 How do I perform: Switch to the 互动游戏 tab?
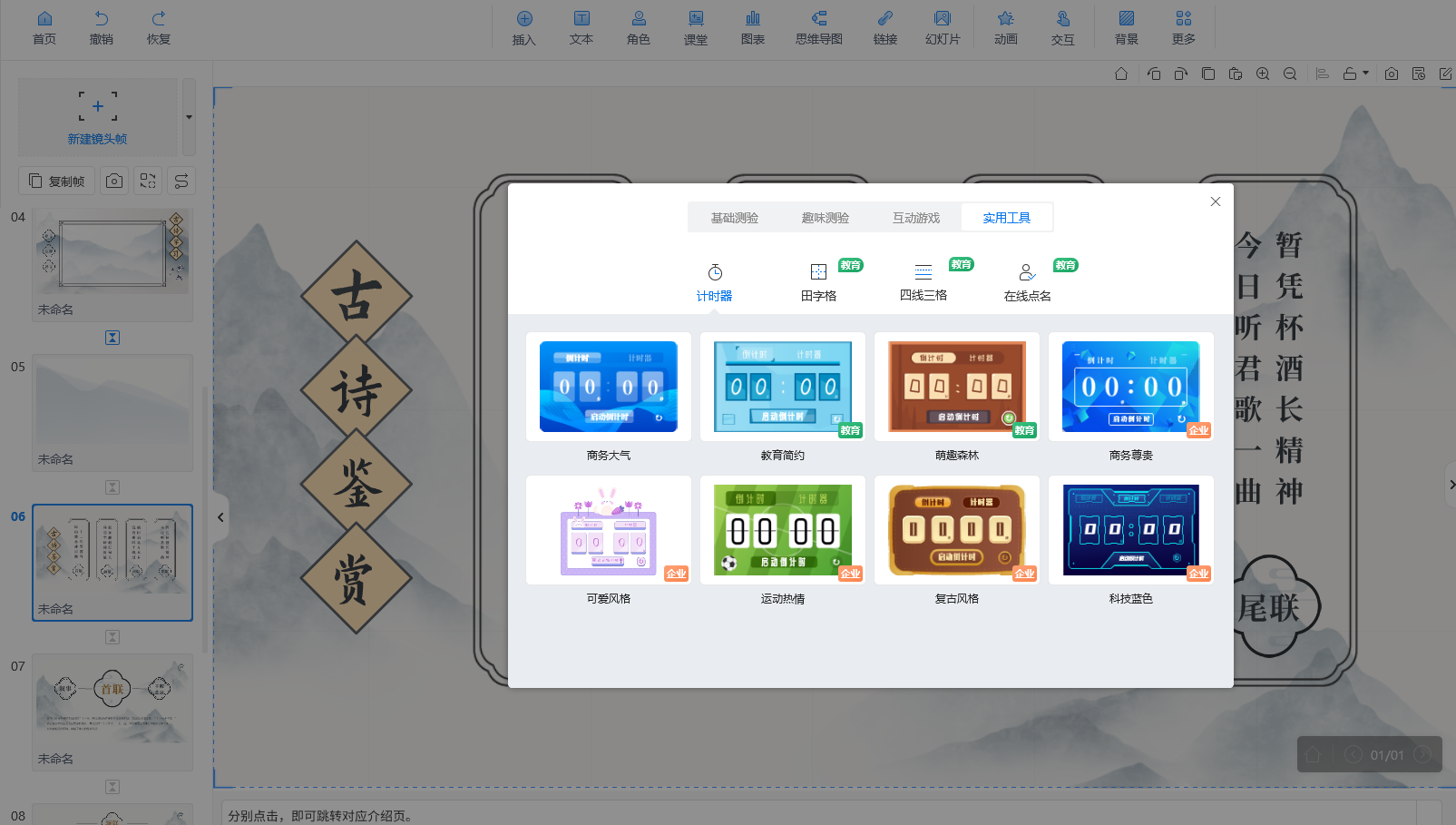click(916, 218)
